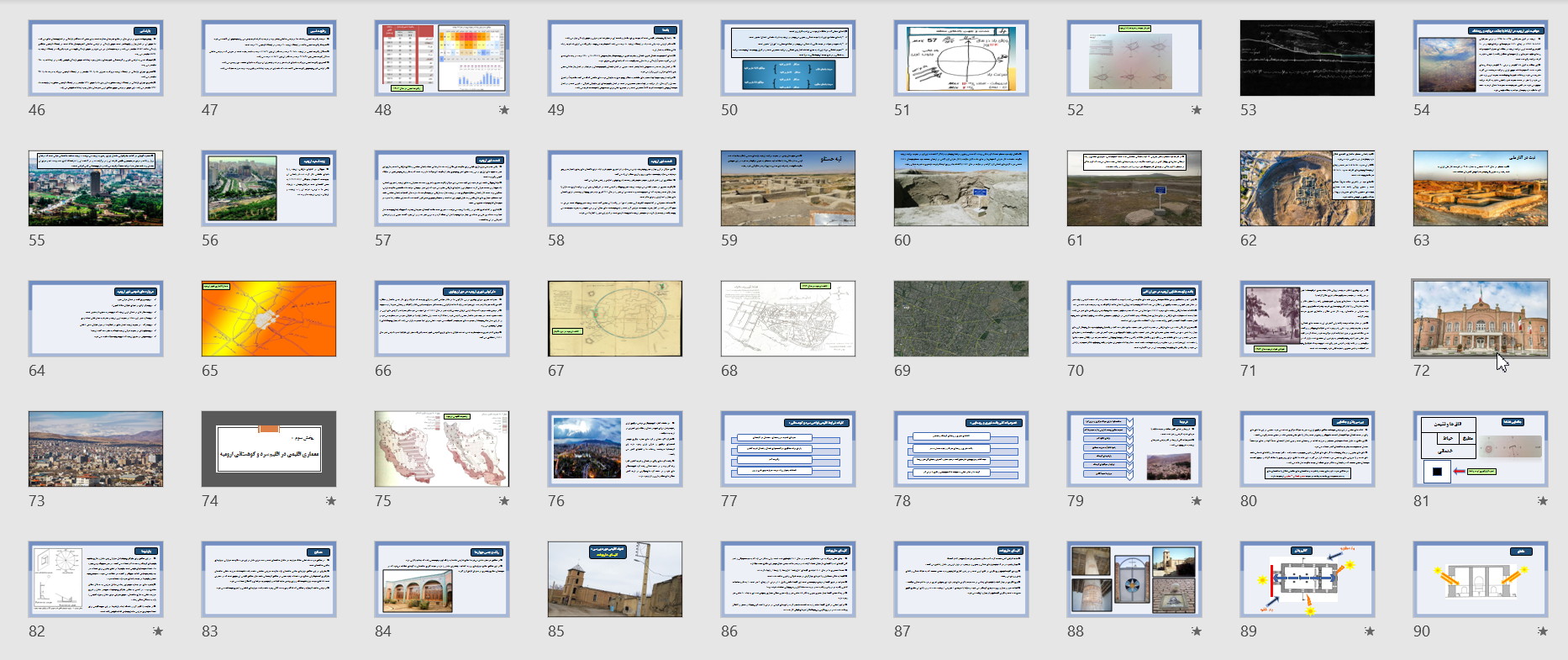Click the star icon below slide 82

point(157,631)
